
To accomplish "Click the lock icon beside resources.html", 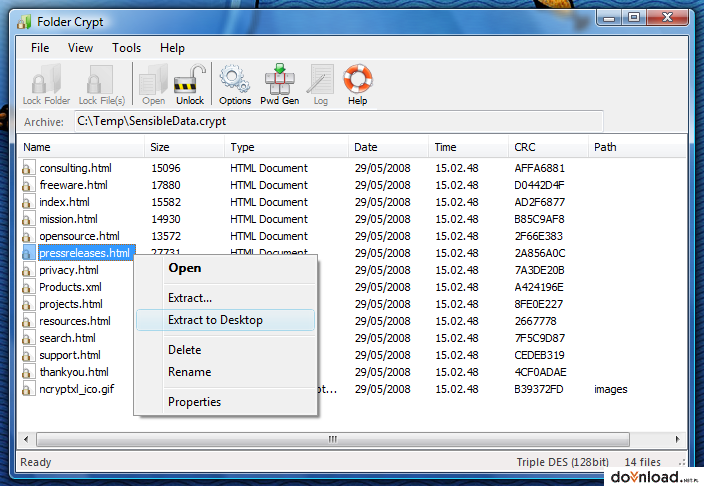I will click(27, 321).
